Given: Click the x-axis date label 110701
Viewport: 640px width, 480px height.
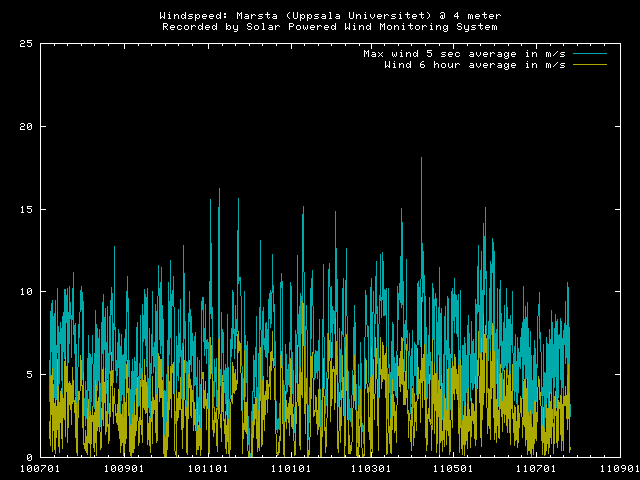Looking at the screenshot, I should (x=536, y=468).
